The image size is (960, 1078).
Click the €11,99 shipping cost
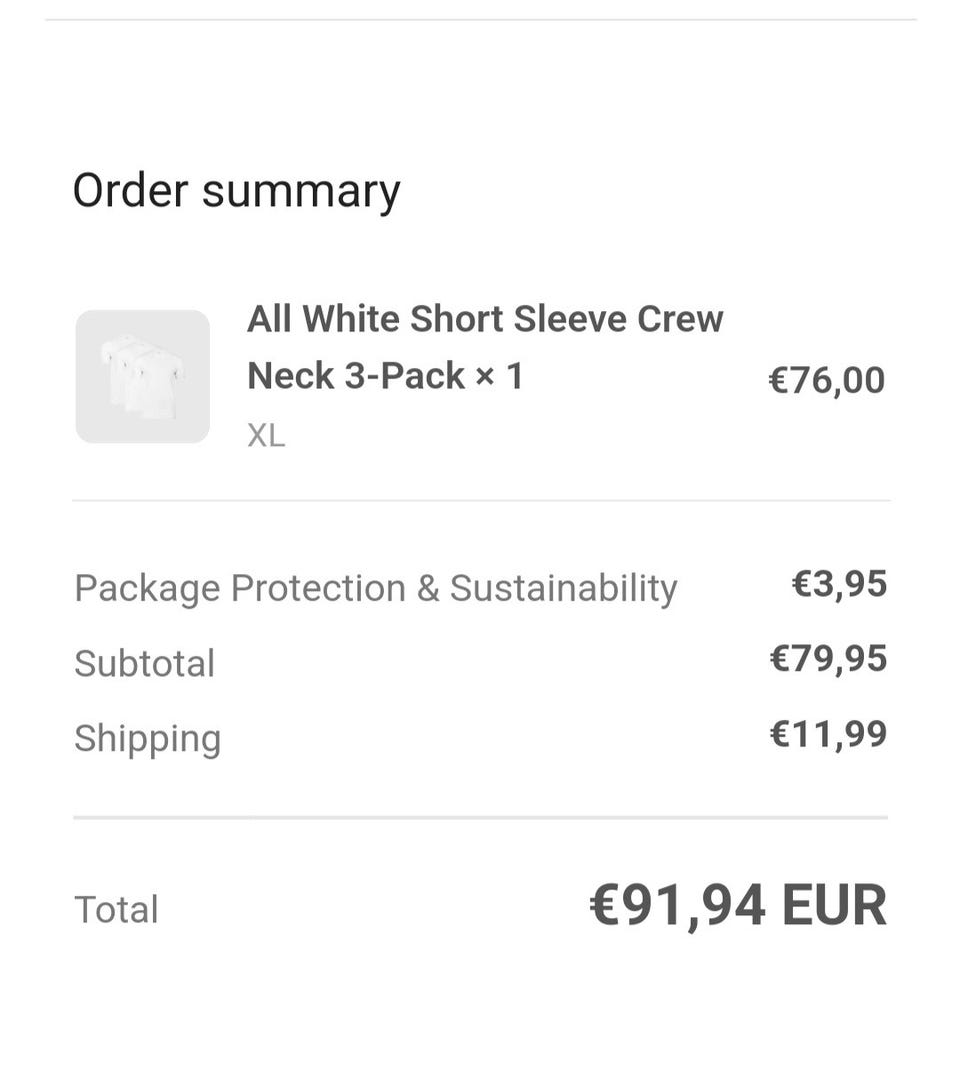click(828, 734)
